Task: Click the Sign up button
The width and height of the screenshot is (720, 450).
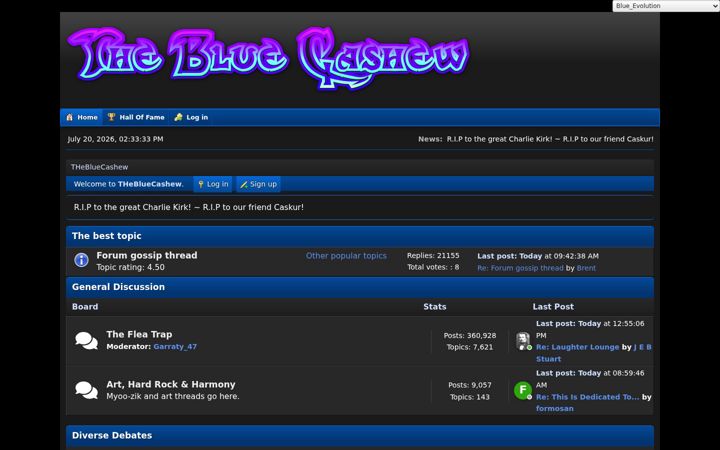Action: 259,184
